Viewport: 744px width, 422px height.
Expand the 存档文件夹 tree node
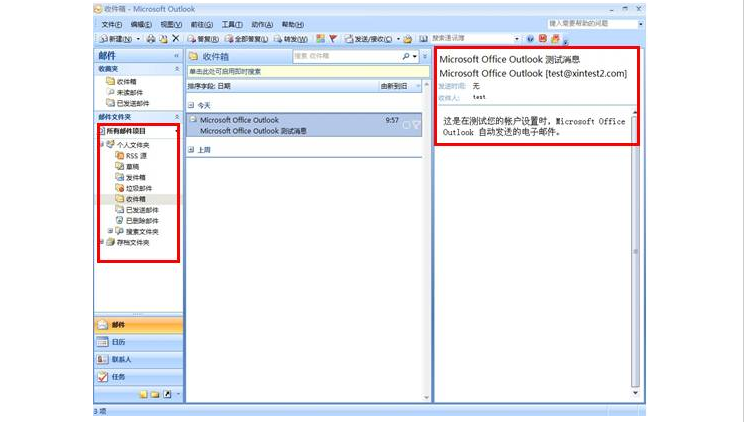[x=102, y=242]
